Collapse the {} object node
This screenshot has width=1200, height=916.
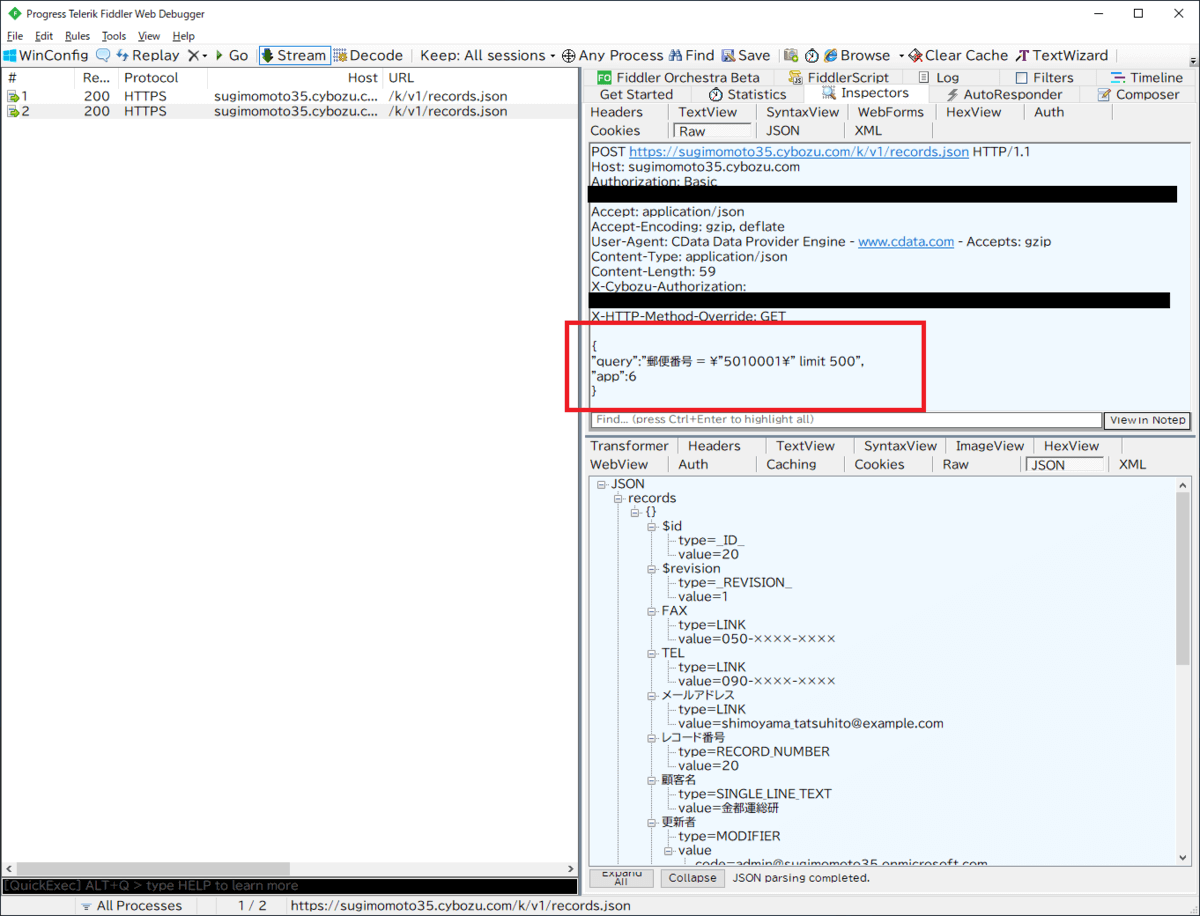click(635, 513)
